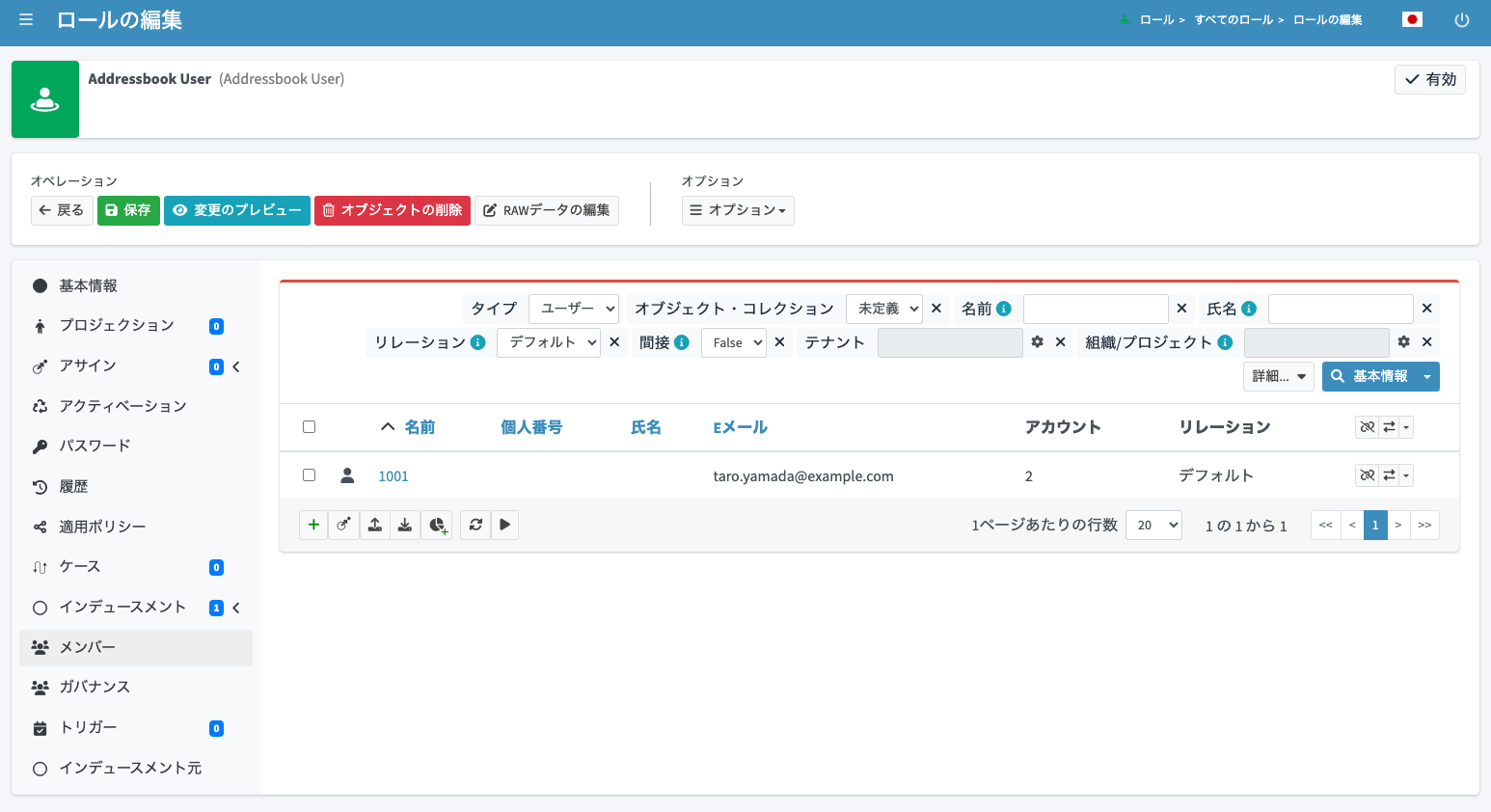Remove the 名前 filter with X
Image resolution: width=1491 pixels, height=812 pixels.
(1181, 309)
